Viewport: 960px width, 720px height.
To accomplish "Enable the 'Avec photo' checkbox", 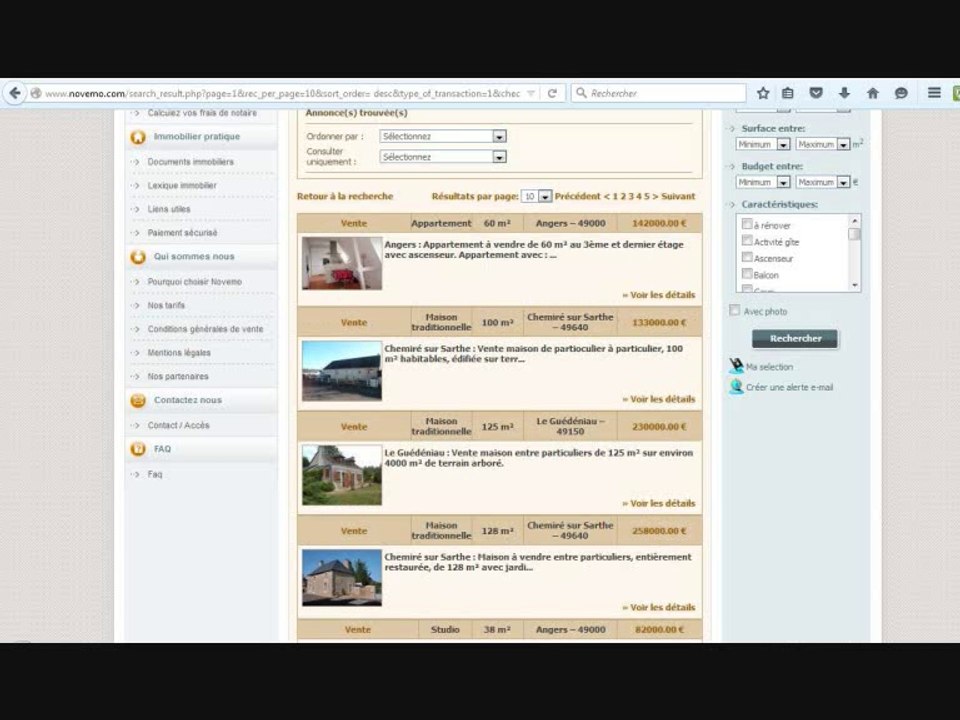I will [735, 310].
